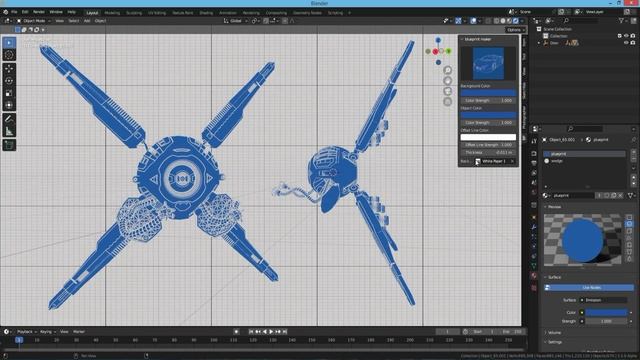Click the Background Color swatch
Image resolution: width=640 pixels, height=360 pixels.
pyautogui.click(x=488, y=93)
